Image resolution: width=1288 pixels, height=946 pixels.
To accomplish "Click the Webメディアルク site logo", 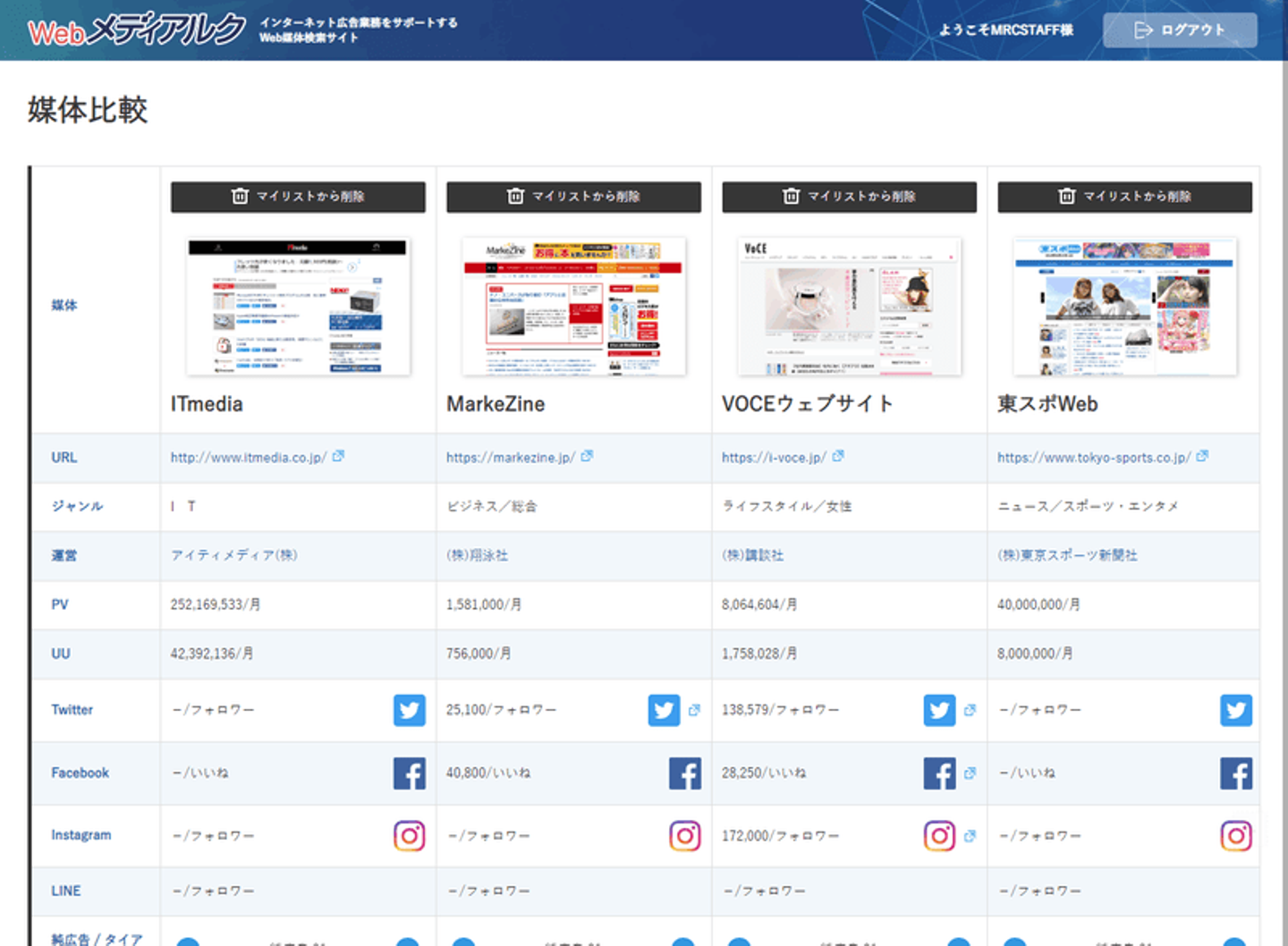I will [x=137, y=30].
